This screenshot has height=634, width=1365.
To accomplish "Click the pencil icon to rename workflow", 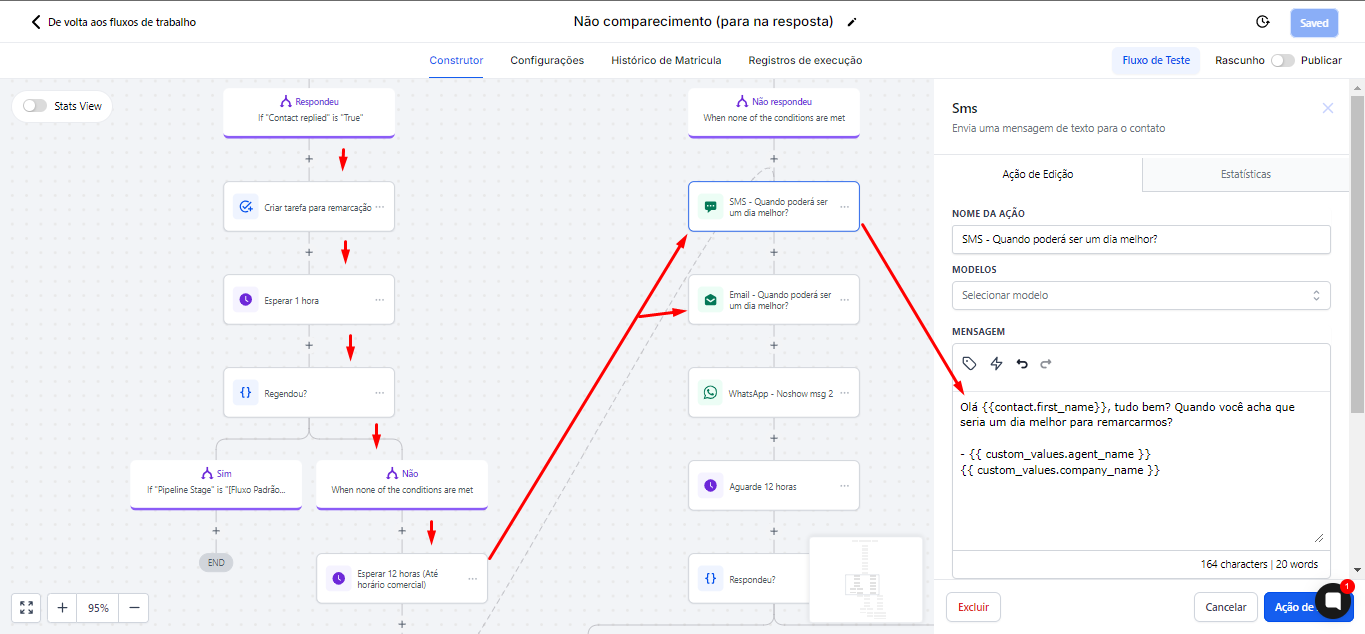I will 852,22.
